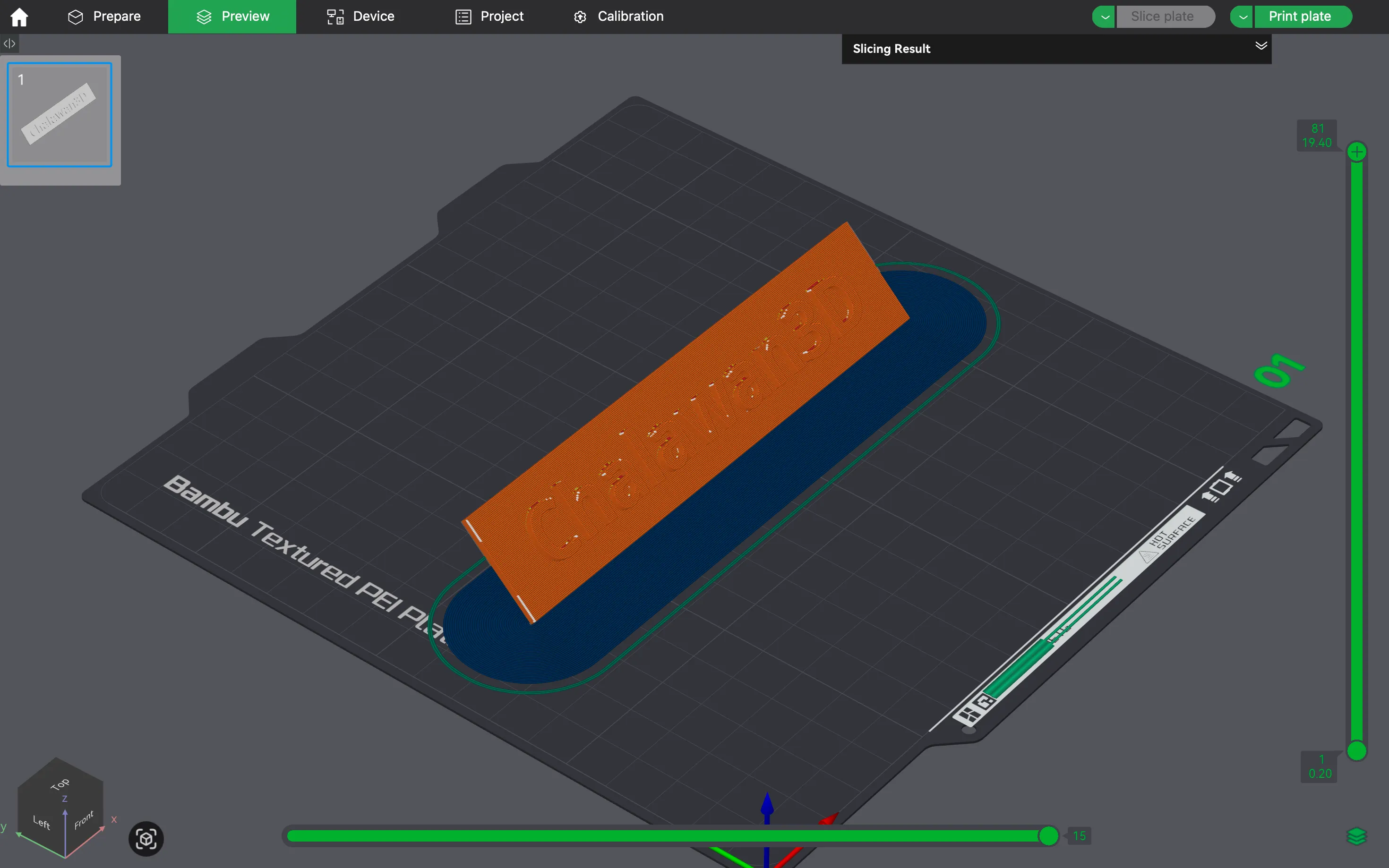Click the Top face of view cube

coord(60,784)
